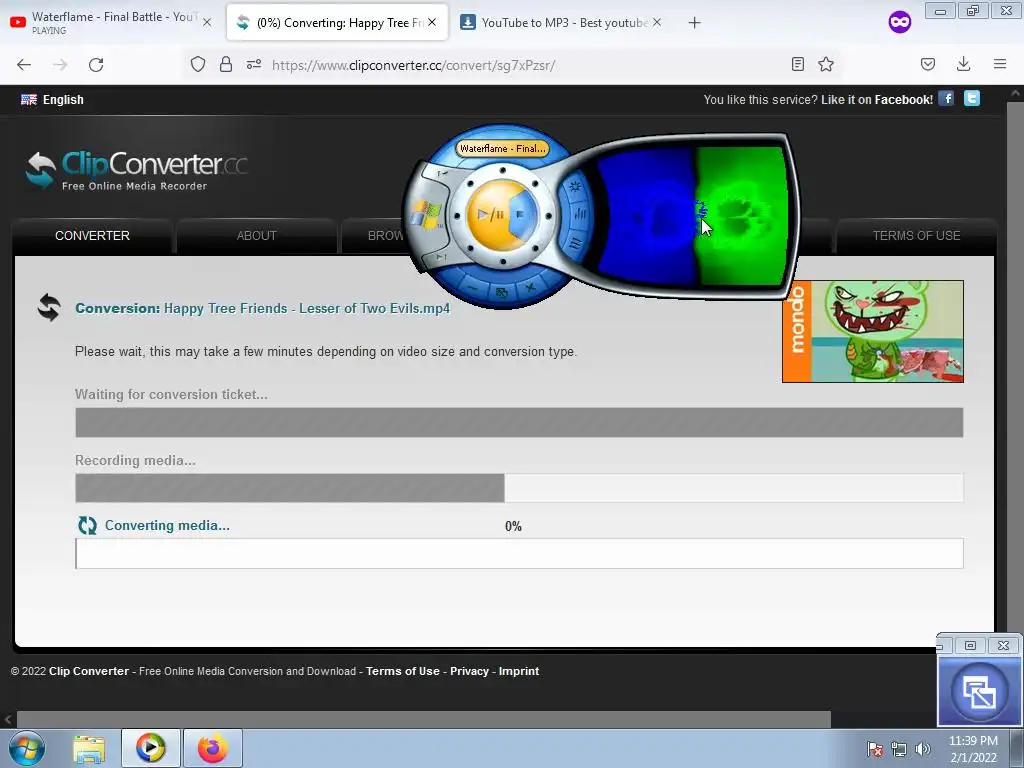Open the site permissions icon in address bar

tap(254, 64)
